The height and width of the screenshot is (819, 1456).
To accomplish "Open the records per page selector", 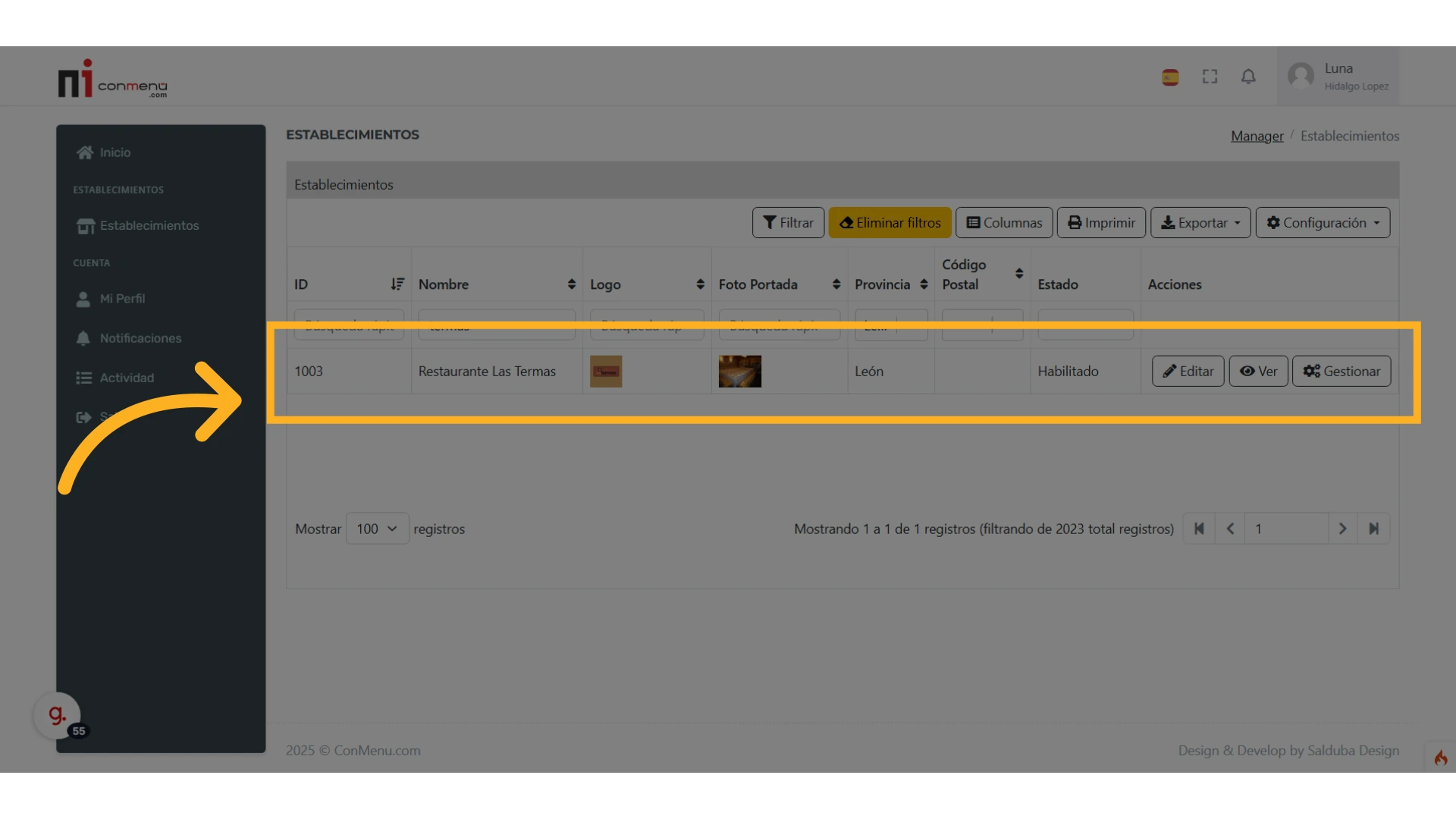I will coord(377,529).
